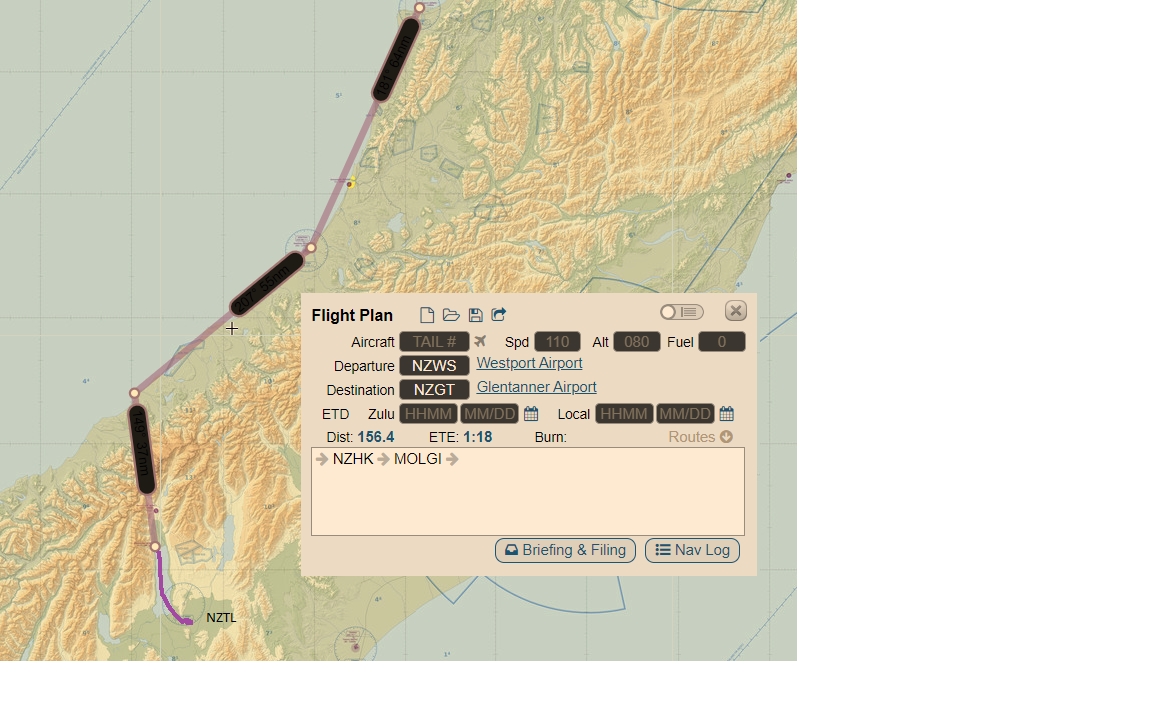1152x720 pixels.
Task: Click the Zulu HHMM time field
Action: pos(428,414)
